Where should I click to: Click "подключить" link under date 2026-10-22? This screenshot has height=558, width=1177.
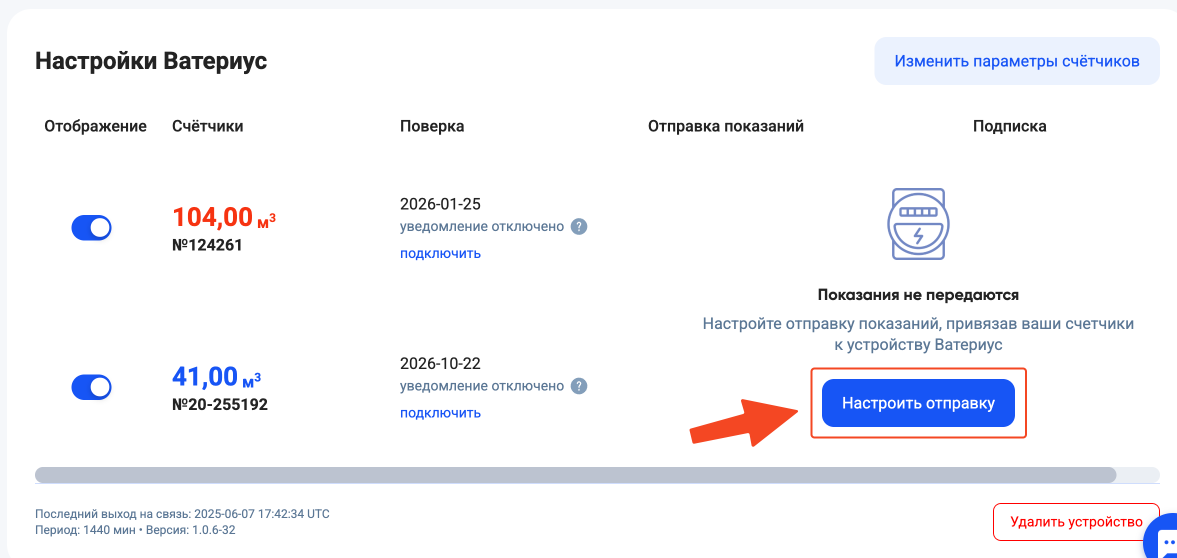(440, 413)
